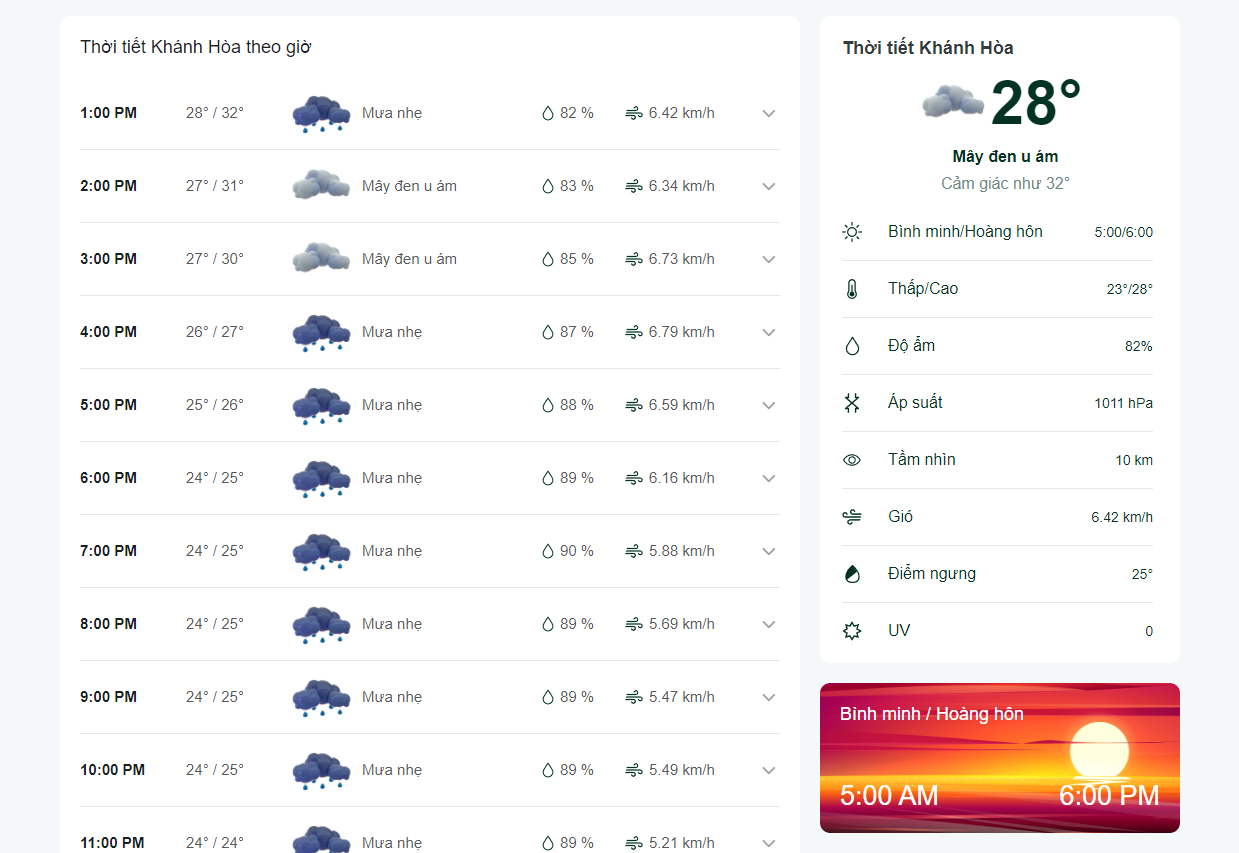Click the overcast cloud icon at 2:00 PM
This screenshot has height=853, width=1239.
click(321, 186)
